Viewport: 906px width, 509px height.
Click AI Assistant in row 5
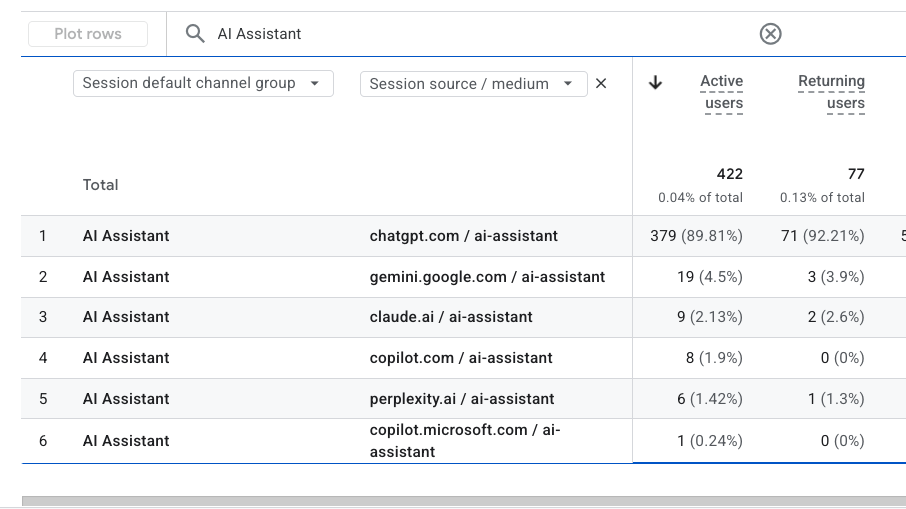click(126, 399)
